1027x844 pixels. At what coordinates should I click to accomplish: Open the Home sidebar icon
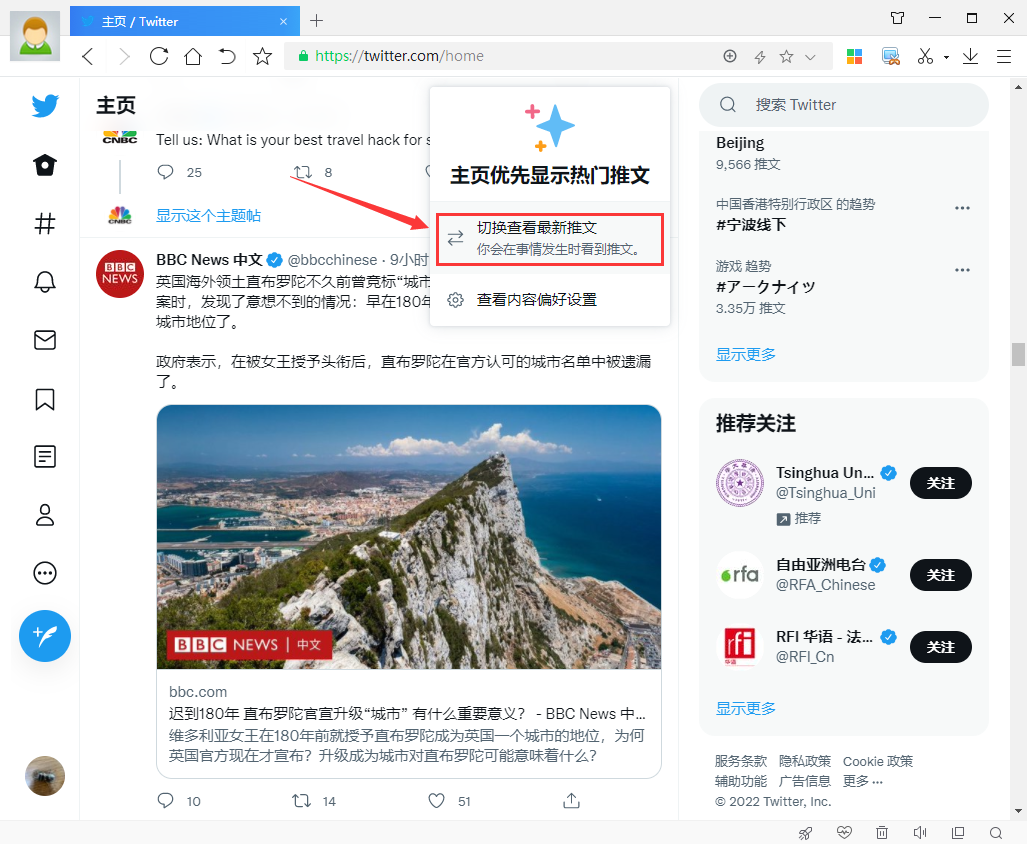[x=45, y=165]
